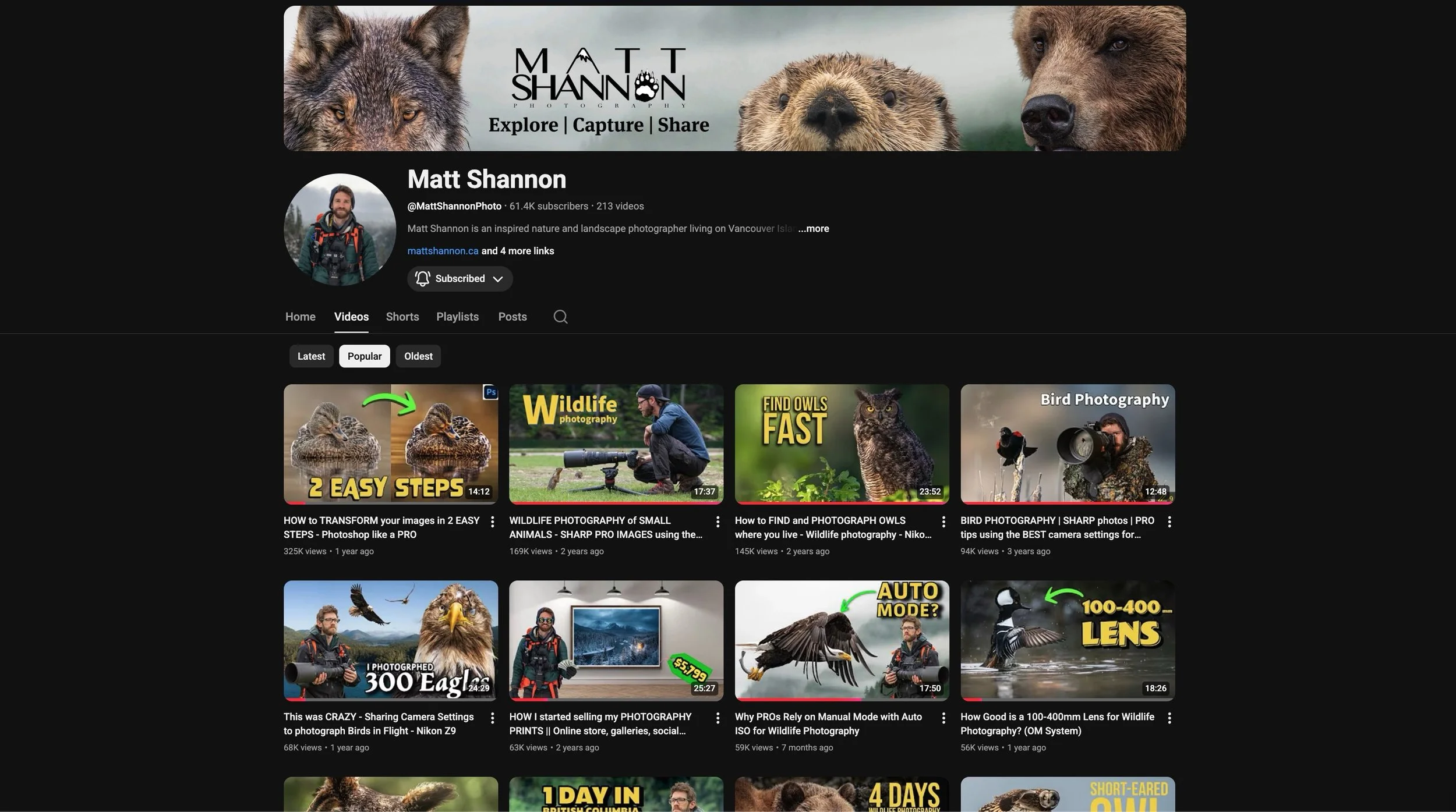The height and width of the screenshot is (812, 1456).
Task: Expand channel description with ...more
Action: (x=814, y=229)
